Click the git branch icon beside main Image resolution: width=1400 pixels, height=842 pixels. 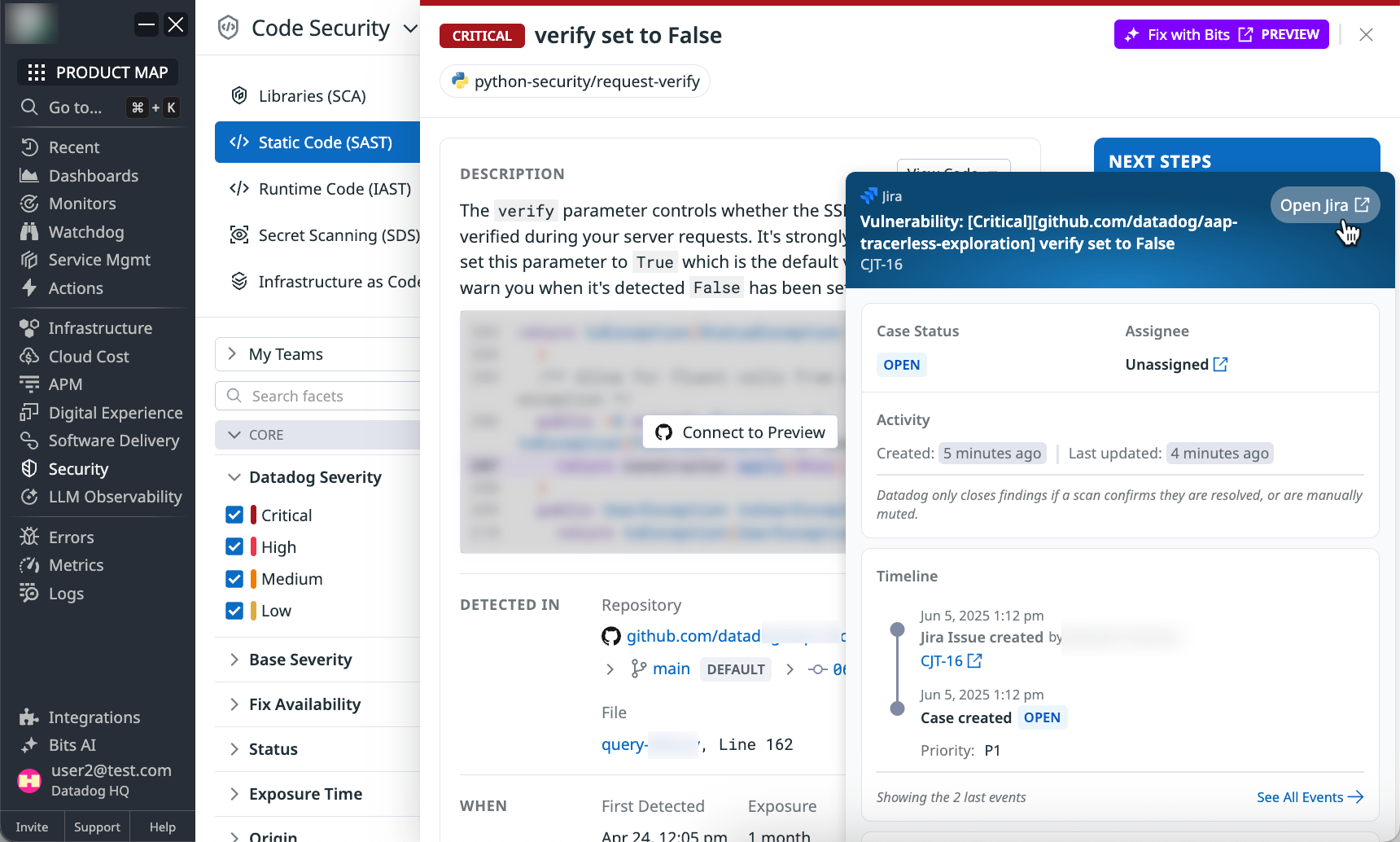(x=639, y=669)
